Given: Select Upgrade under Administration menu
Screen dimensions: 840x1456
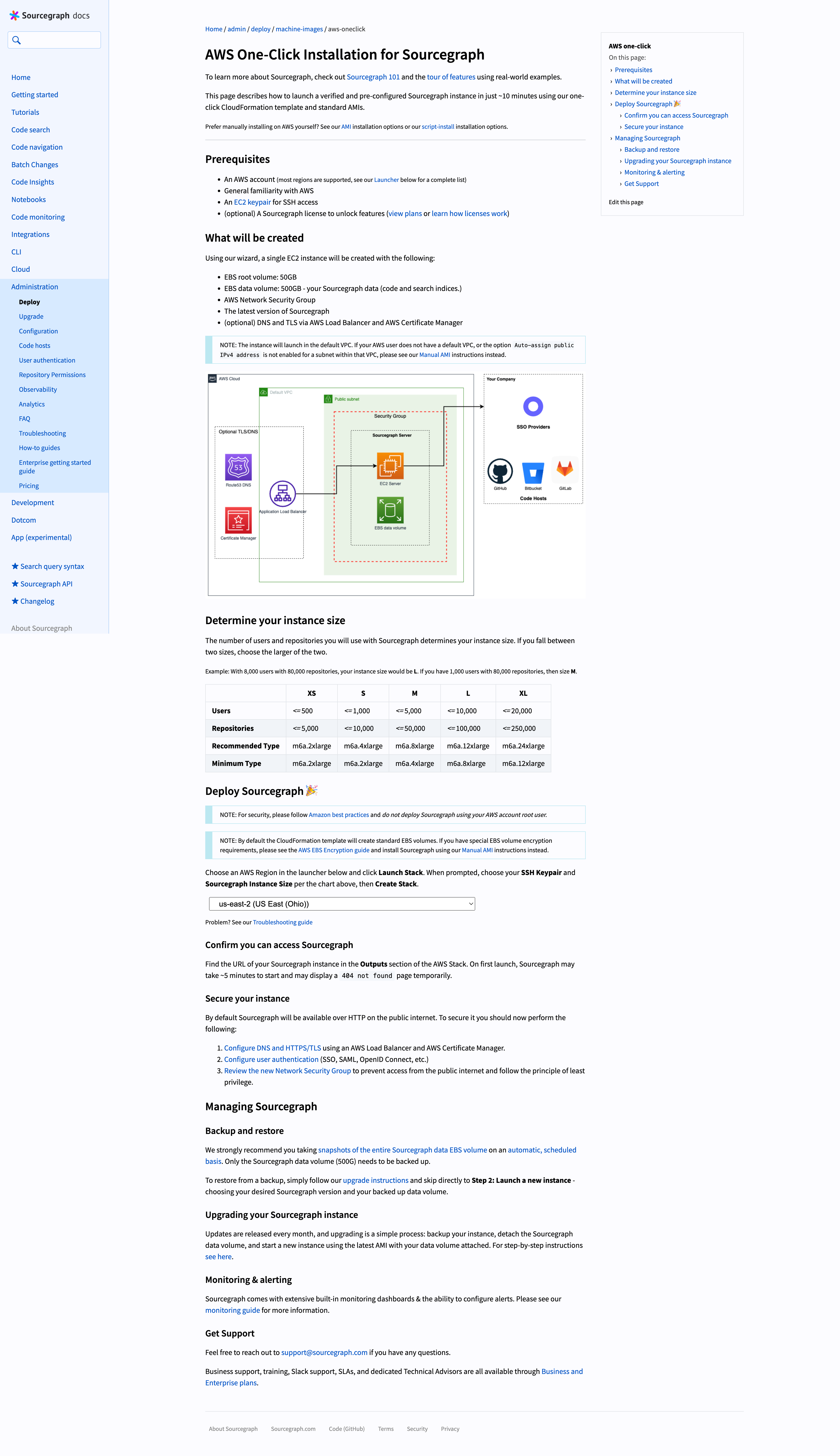Looking at the screenshot, I should (x=31, y=316).
